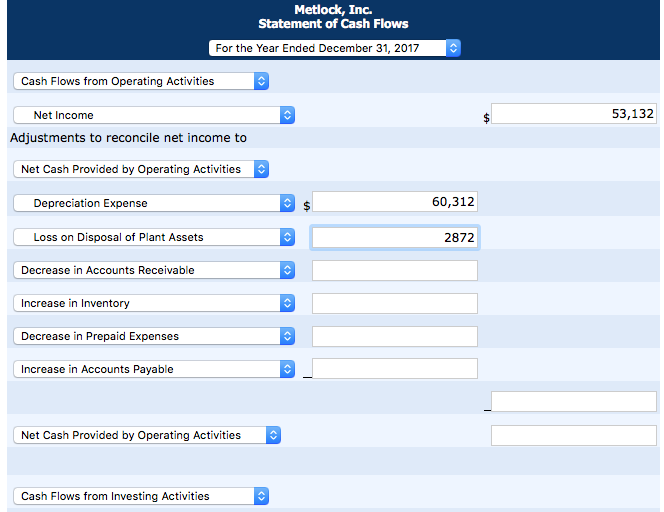Click the 'Statement of Cash Flows' heading
The width and height of the screenshot is (664, 512).
coord(333,24)
